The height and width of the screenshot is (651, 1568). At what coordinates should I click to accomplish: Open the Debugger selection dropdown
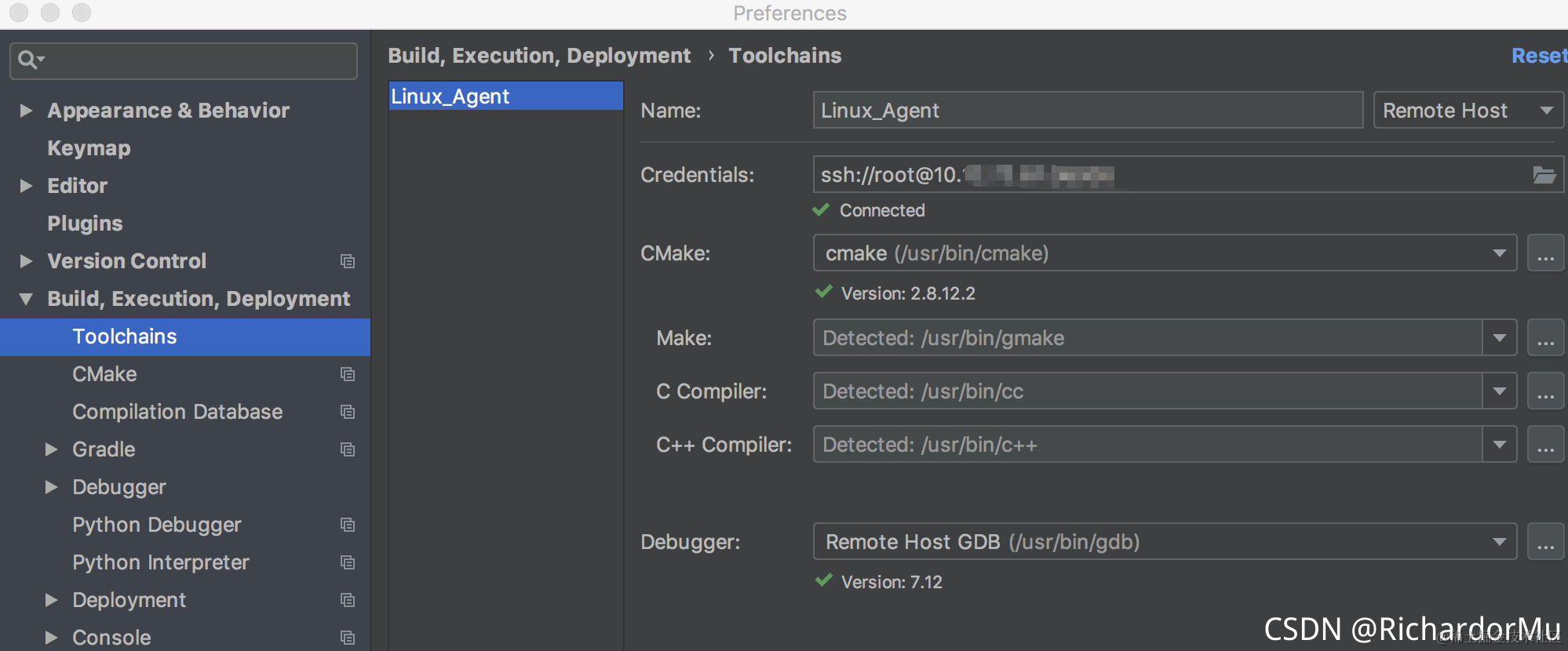(x=1499, y=542)
